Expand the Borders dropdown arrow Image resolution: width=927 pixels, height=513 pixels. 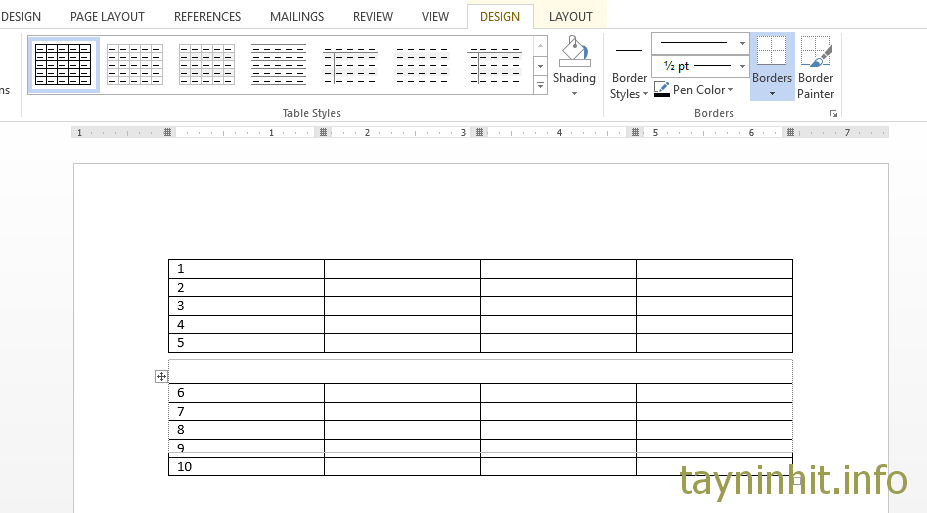pos(772,93)
